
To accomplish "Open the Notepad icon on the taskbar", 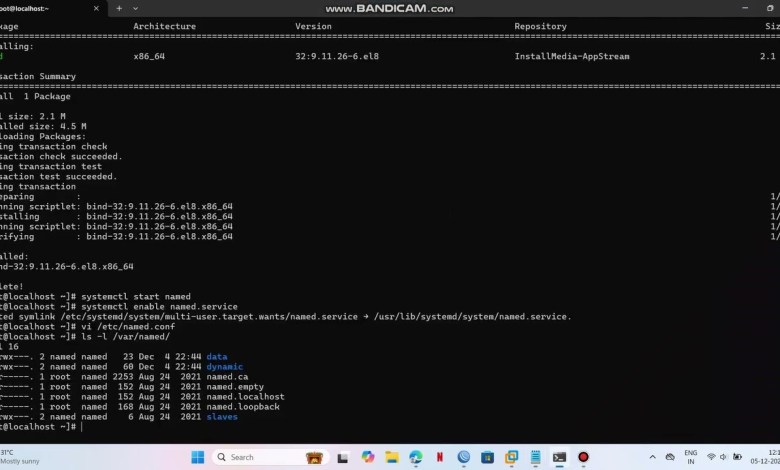I will (535, 457).
